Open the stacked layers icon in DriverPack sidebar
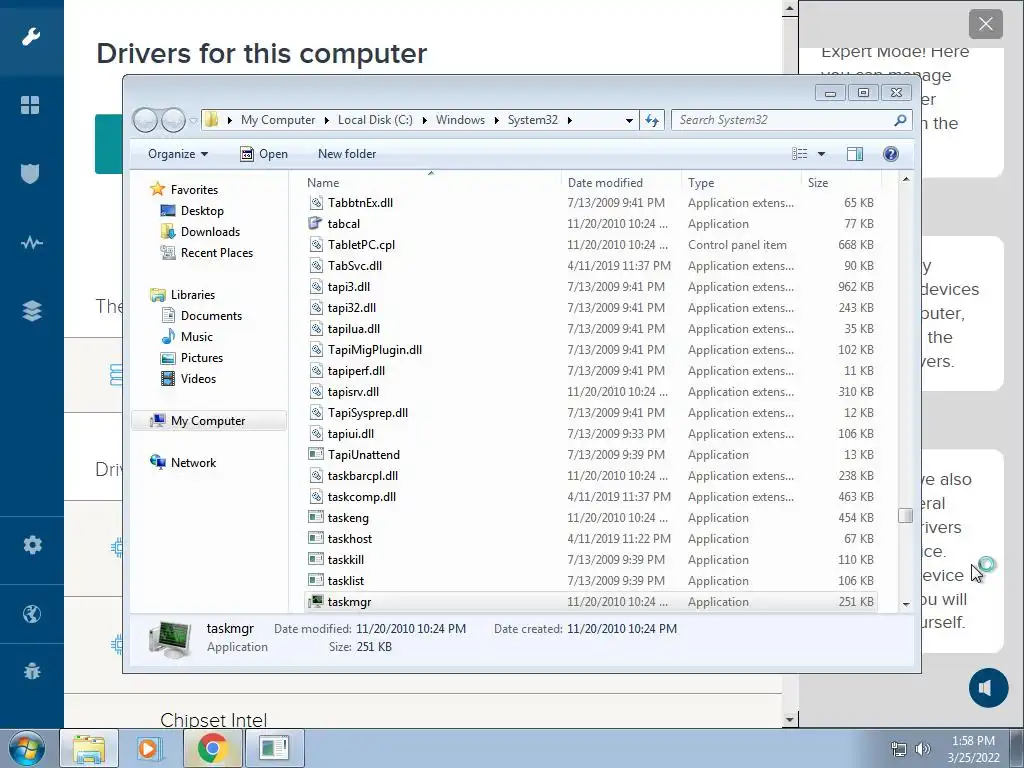This screenshot has height=768, width=1024. [31, 311]
